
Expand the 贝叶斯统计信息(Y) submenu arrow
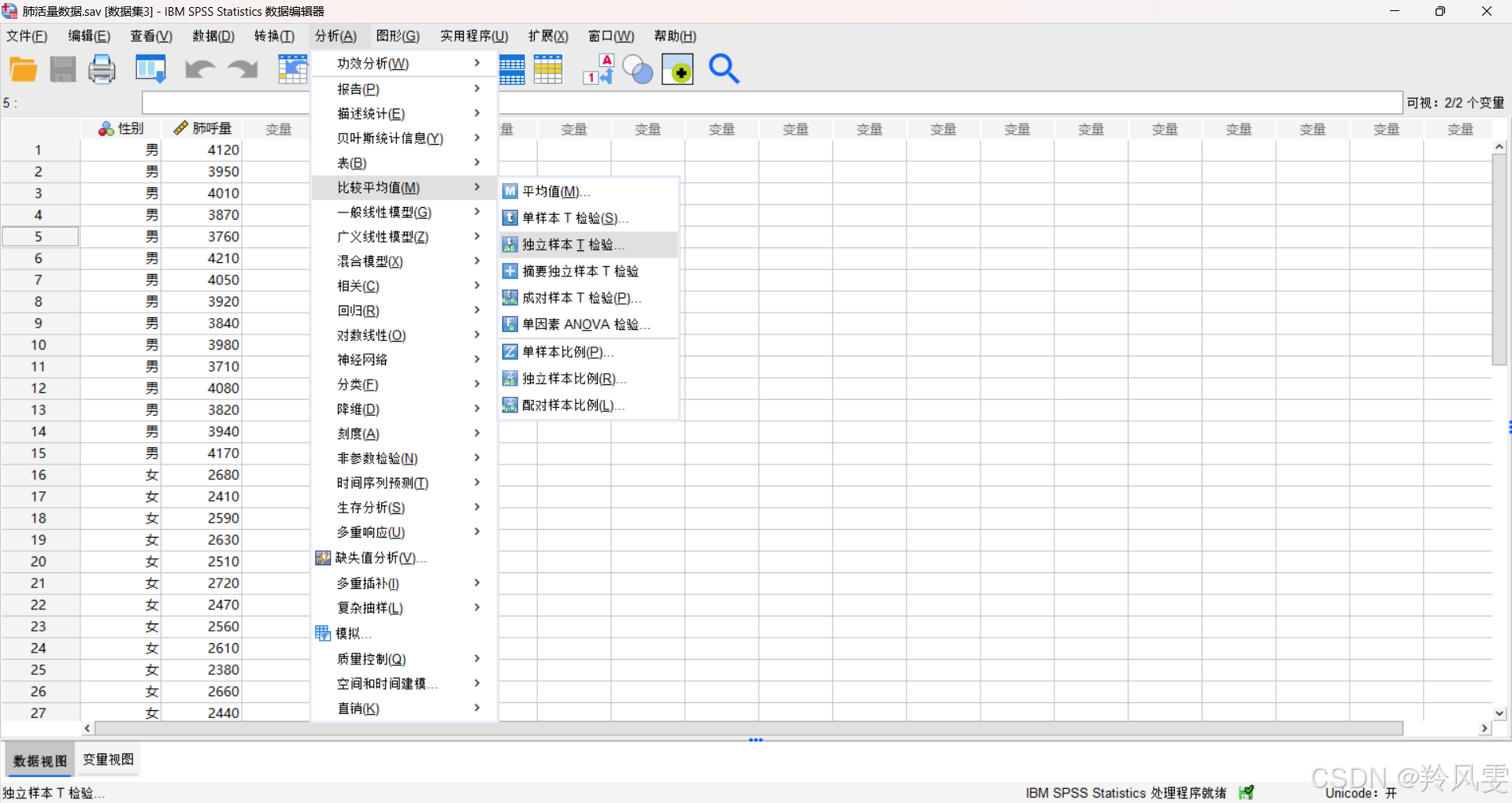pyautogui.click(x=477, y=137)
